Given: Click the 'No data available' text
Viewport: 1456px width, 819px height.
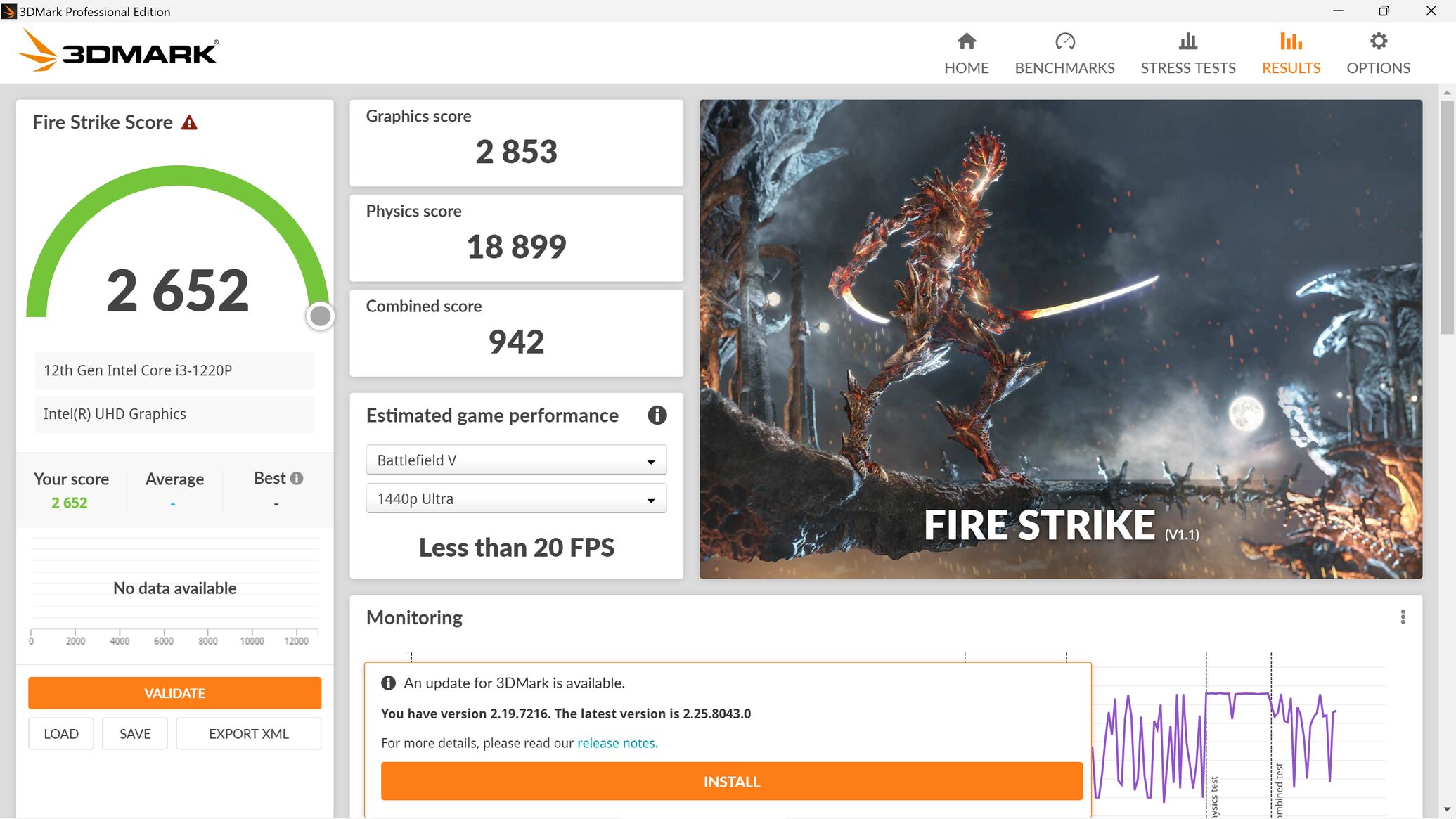Looking at the screenshot, I should tap(174, 588).
